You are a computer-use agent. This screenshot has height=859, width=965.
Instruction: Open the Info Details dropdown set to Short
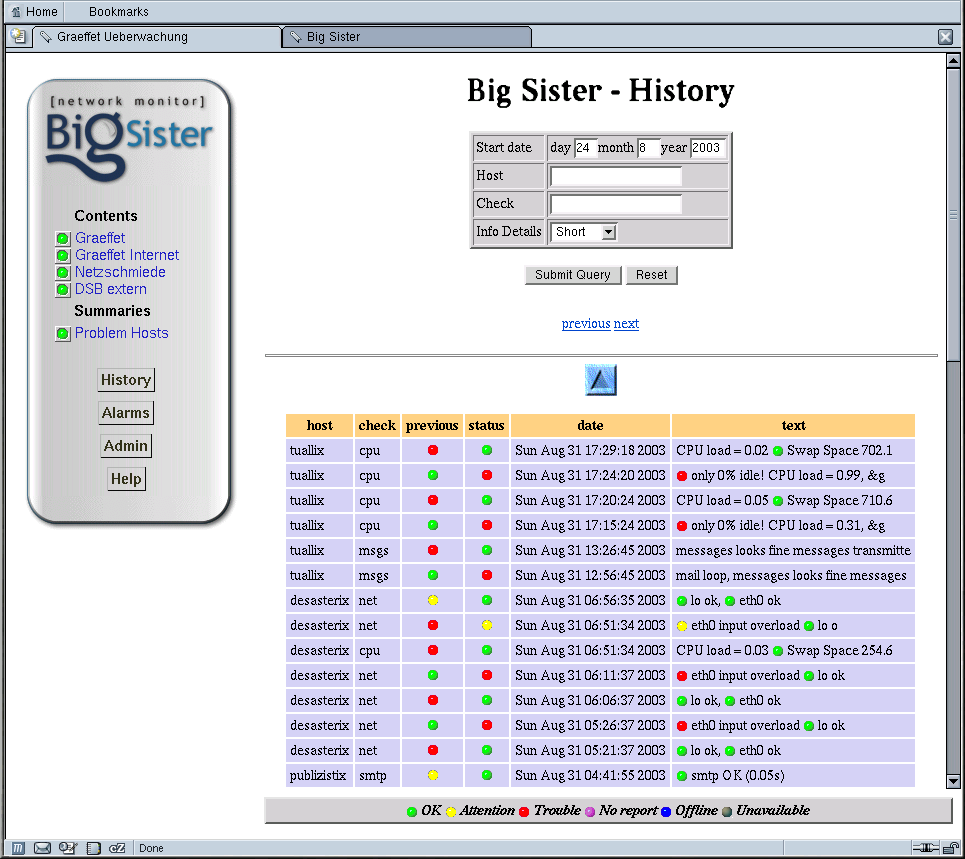583,232
